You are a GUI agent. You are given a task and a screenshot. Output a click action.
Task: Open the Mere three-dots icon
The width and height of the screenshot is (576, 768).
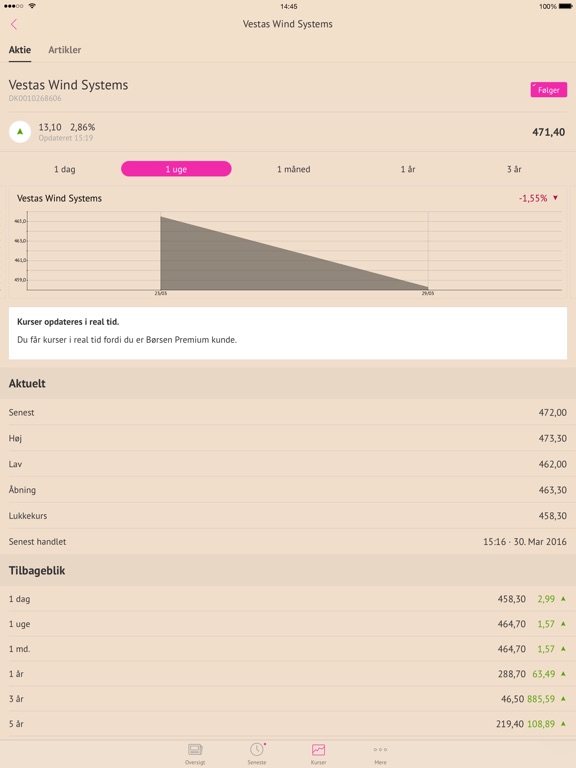pos(380,749)
